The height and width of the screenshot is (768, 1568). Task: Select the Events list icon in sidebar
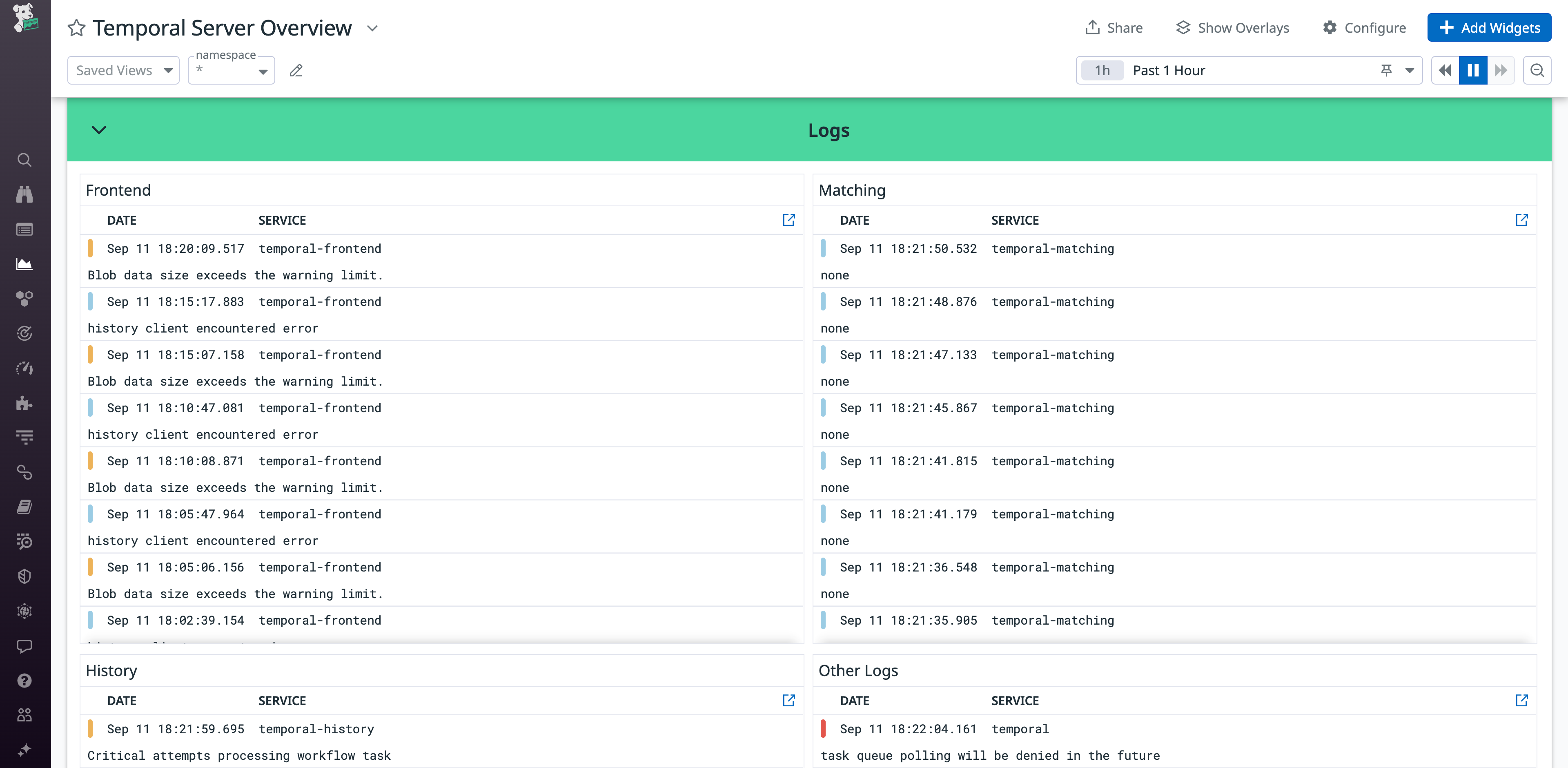click(x=24, y=230)
